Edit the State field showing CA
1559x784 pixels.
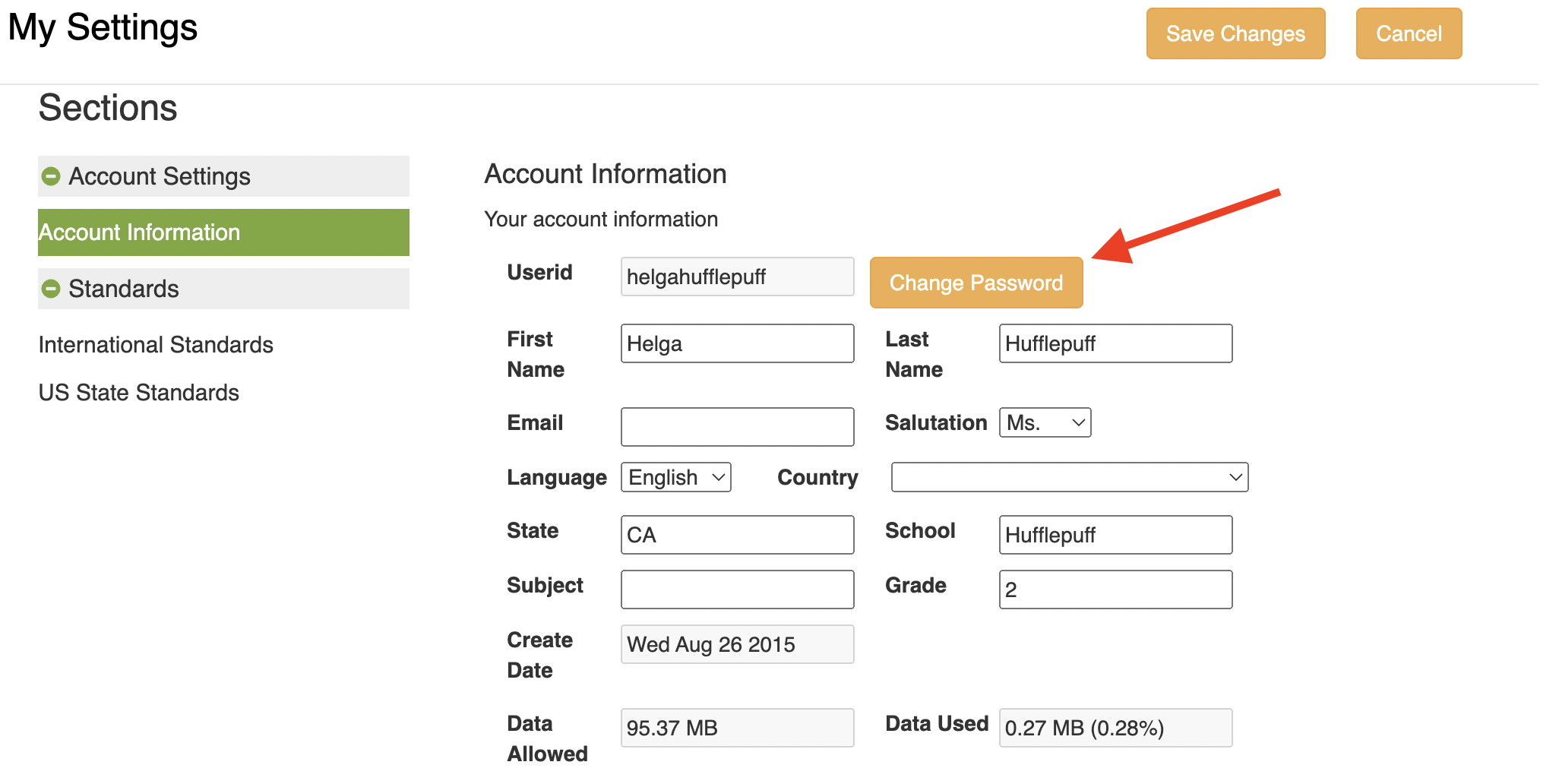[x=736, y=535]
